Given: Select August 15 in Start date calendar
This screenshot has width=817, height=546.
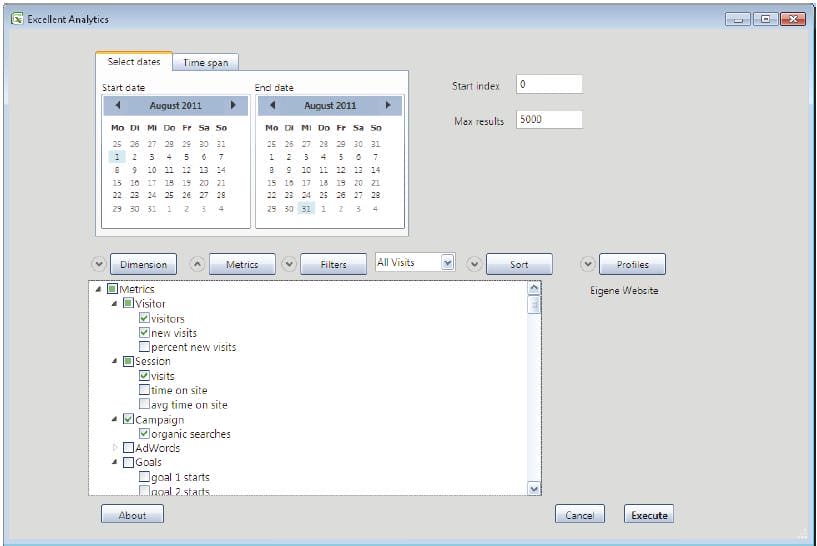Looking at the screenshot, I should click(117, 183).
